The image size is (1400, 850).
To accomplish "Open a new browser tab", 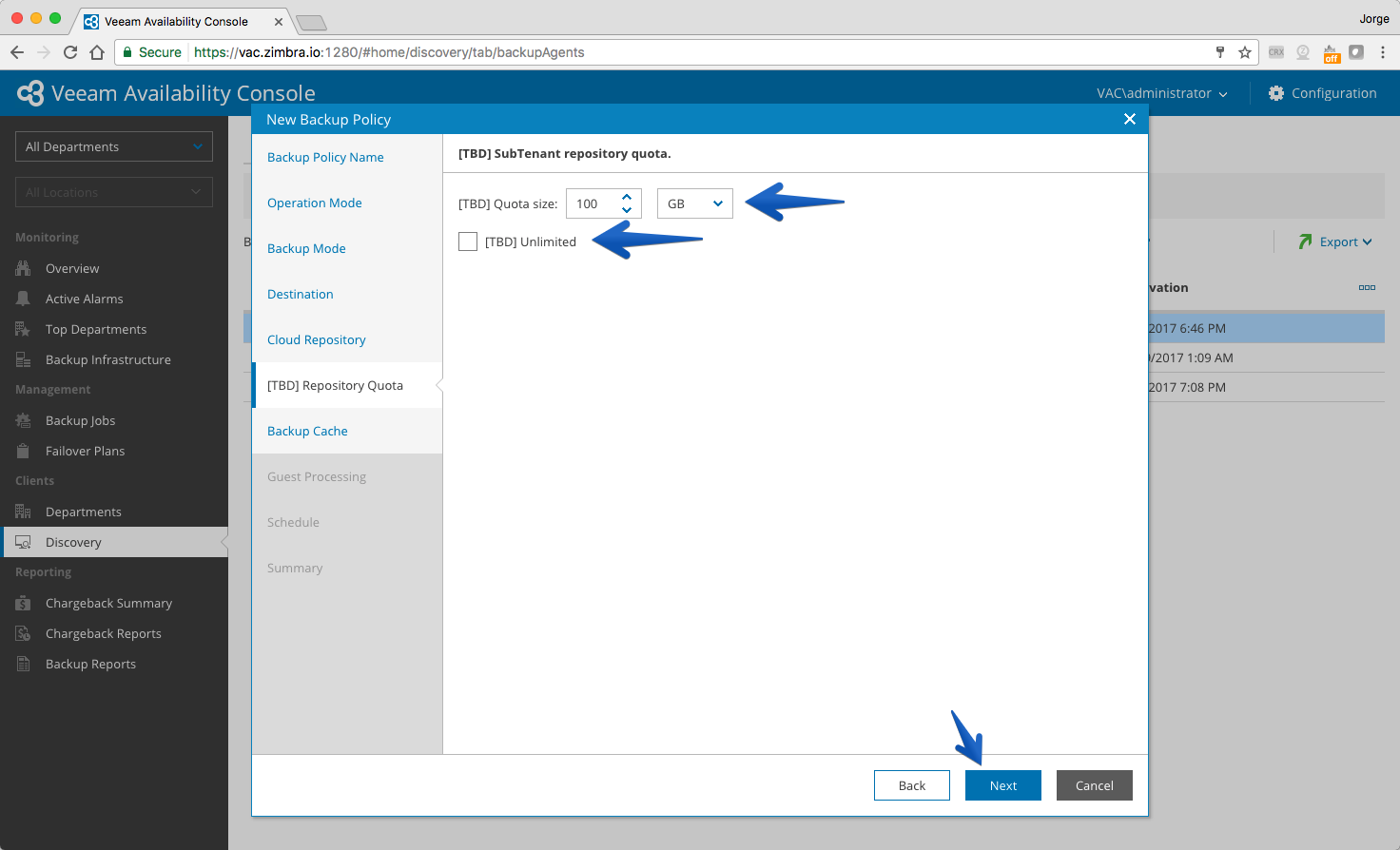I will pyautogui.click(x=311, y=22).
